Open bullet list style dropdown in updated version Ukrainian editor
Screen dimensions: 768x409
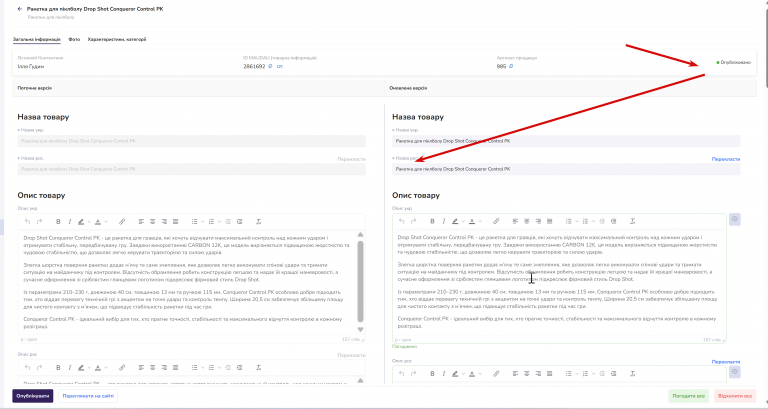[576, 221]
